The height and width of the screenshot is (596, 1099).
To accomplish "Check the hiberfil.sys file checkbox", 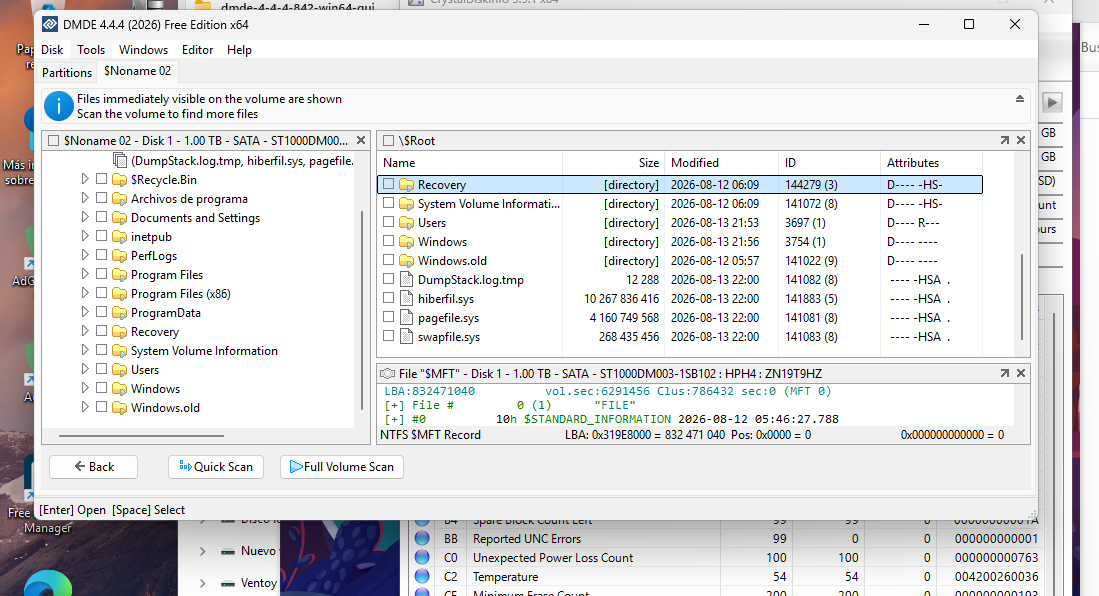I will coord(388,298).
